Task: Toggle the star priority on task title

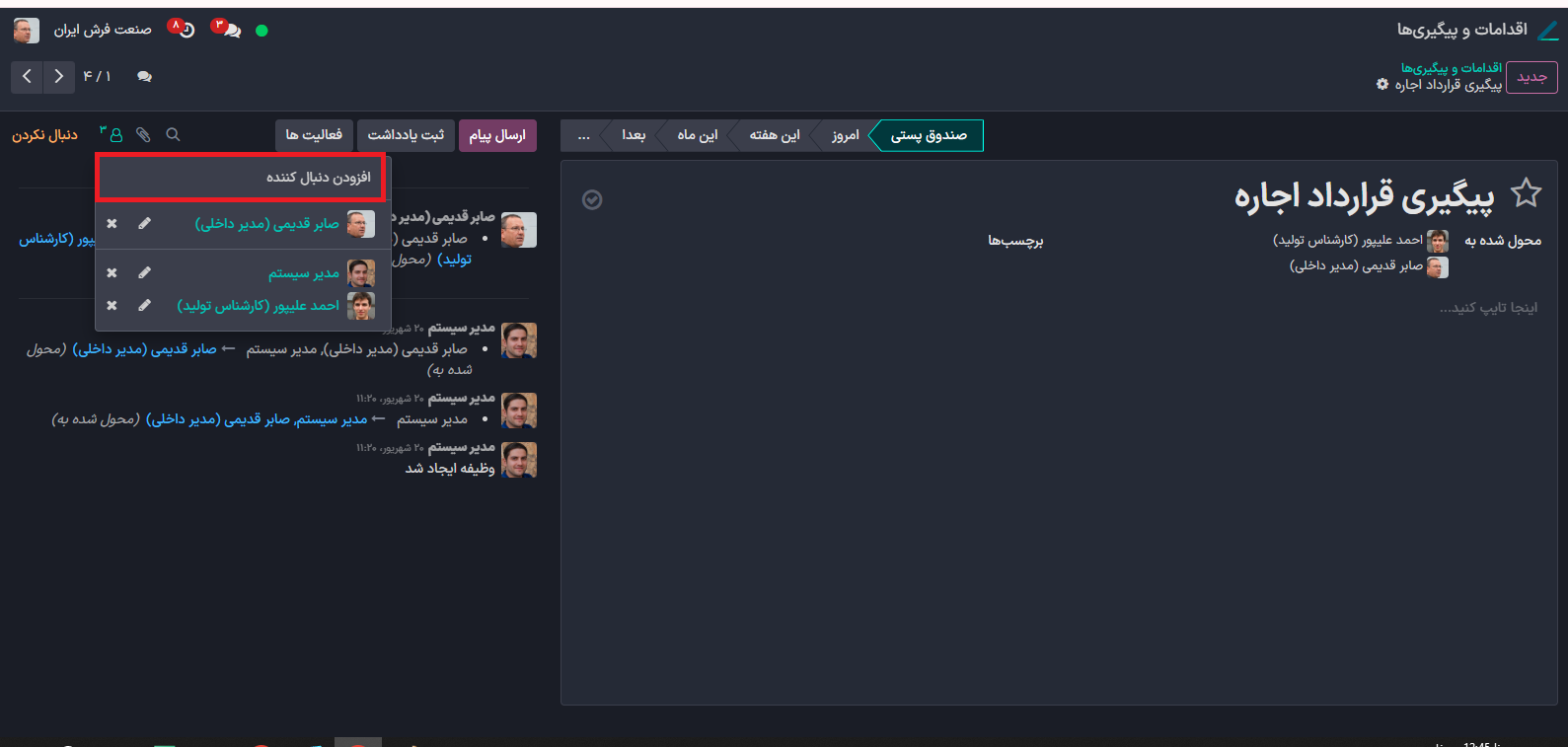Action: [1526, 193]
